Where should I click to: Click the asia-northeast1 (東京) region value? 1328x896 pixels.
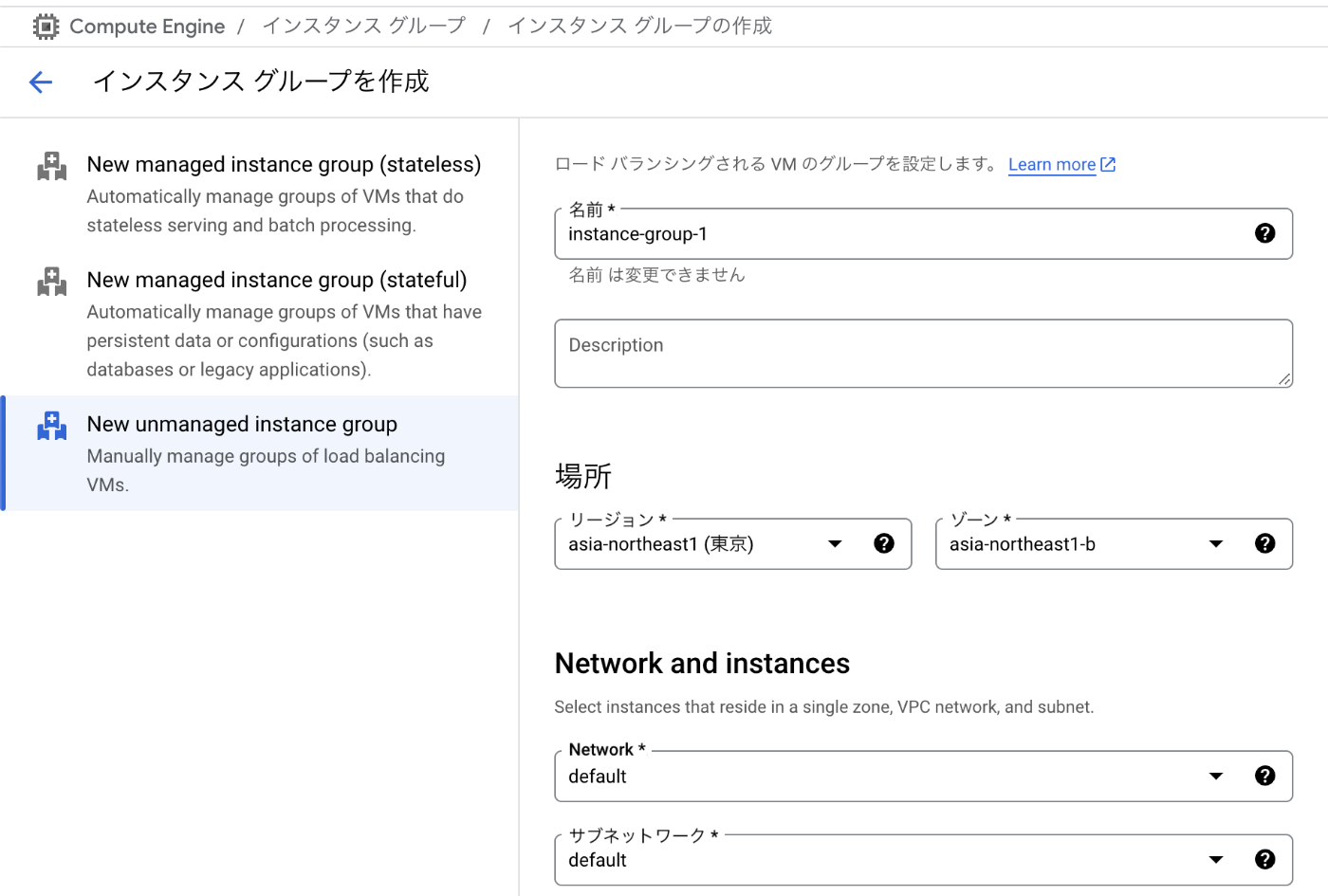661,544
